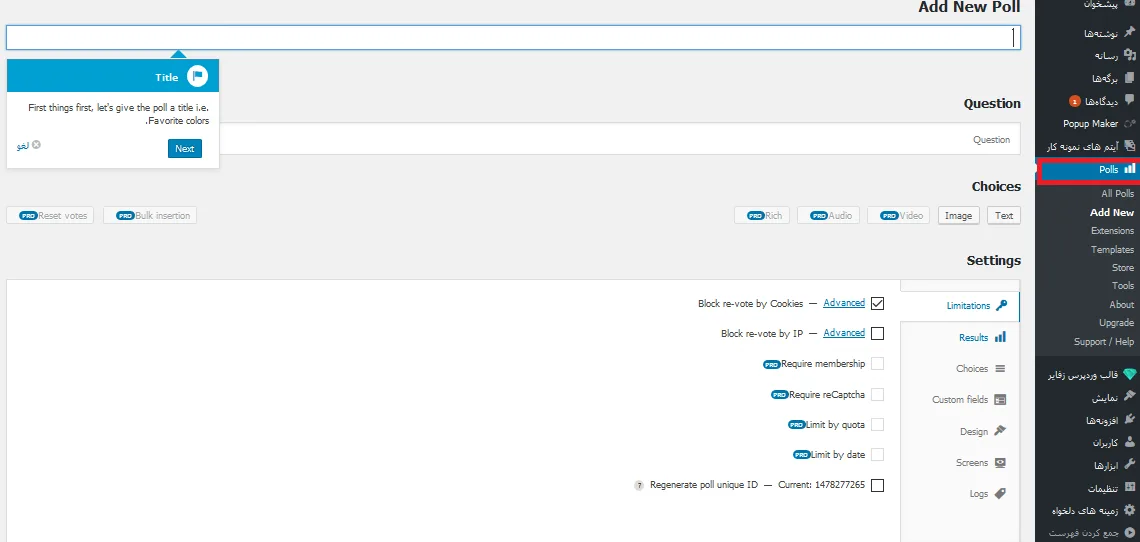1140x542 pixels.
Task: Open Templates in Polls submenu
Action: click(x=1112, y=250)
